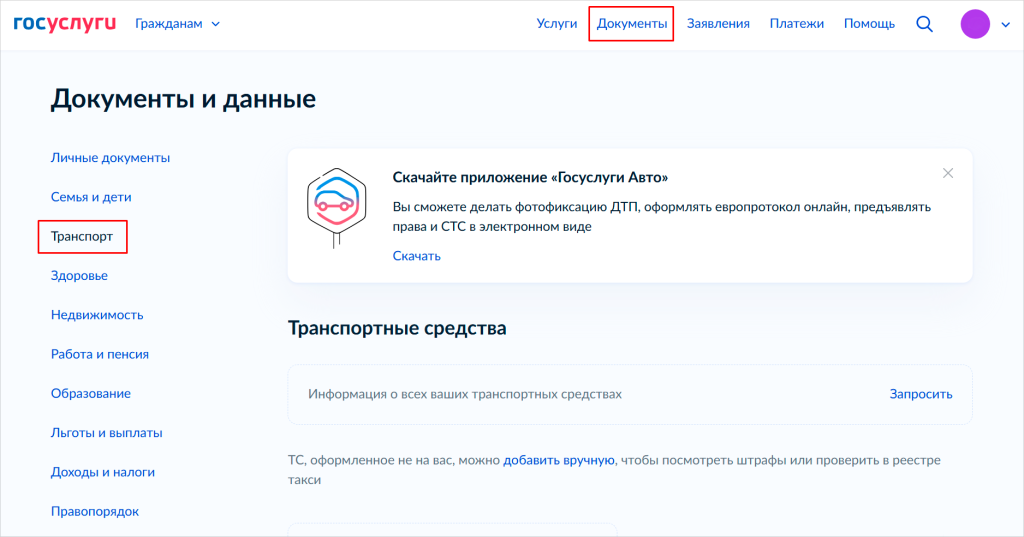Close the Госуслуги Авто banner
The height and width of the screenshot is (537, 1024).
(x=948, y=173)
